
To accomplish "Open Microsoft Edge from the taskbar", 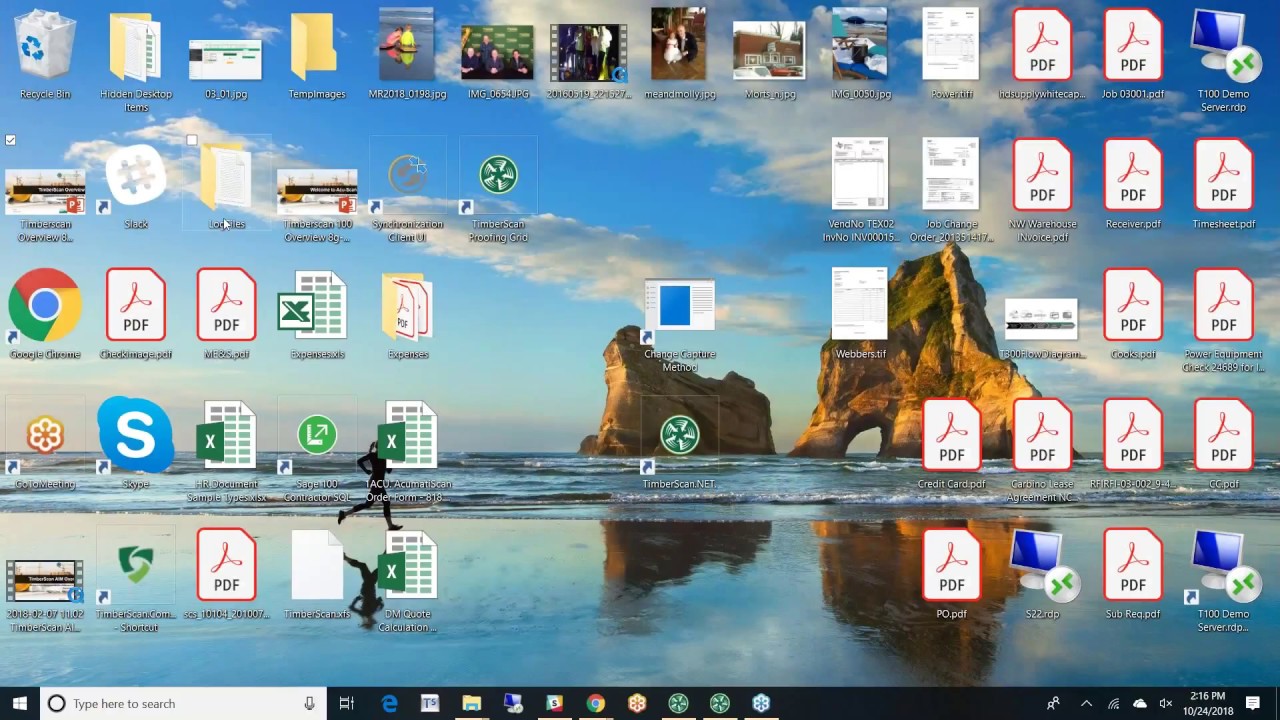I will 389,703.
